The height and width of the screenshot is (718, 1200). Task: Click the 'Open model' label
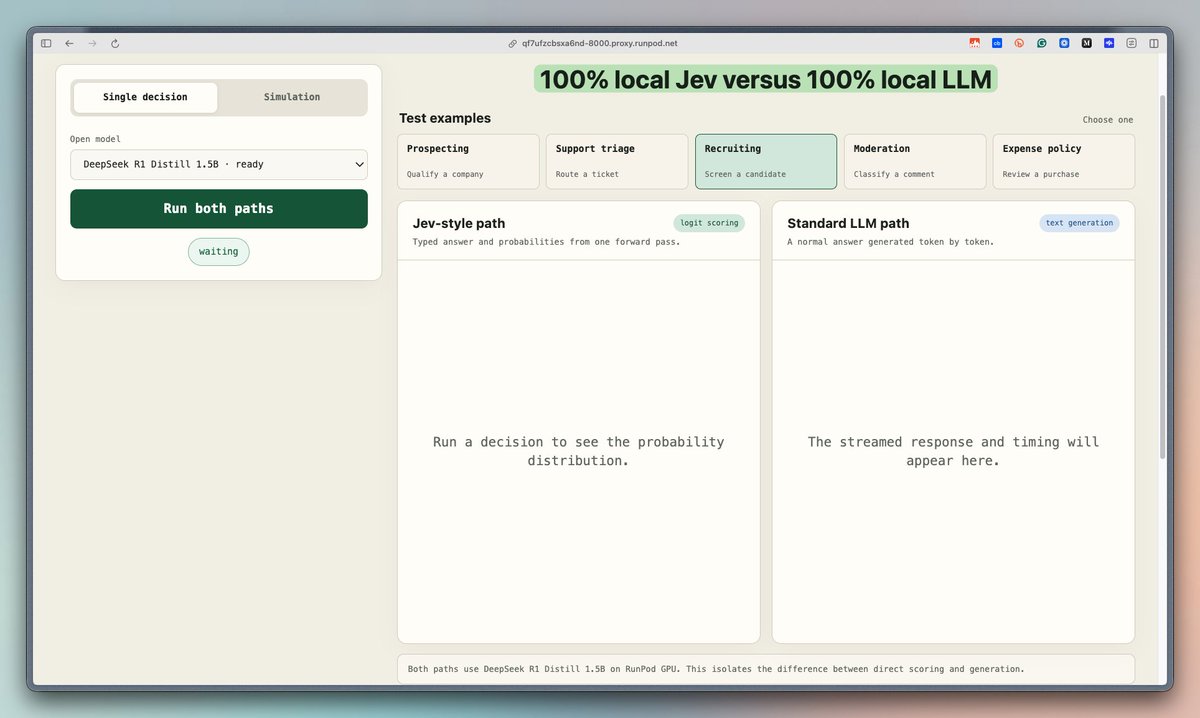pyautogui.click(x=95, y=139)
